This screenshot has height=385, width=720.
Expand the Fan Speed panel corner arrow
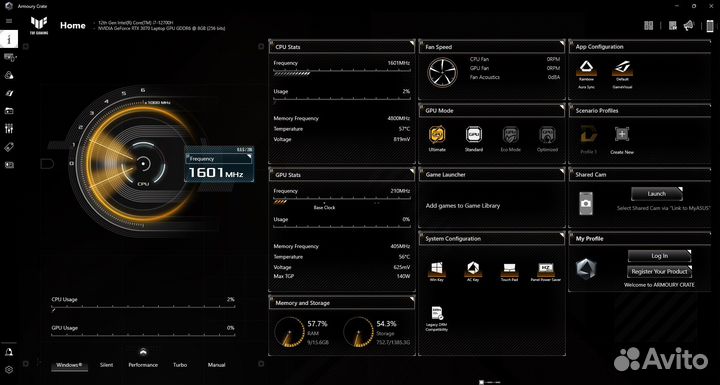[562, 43]
